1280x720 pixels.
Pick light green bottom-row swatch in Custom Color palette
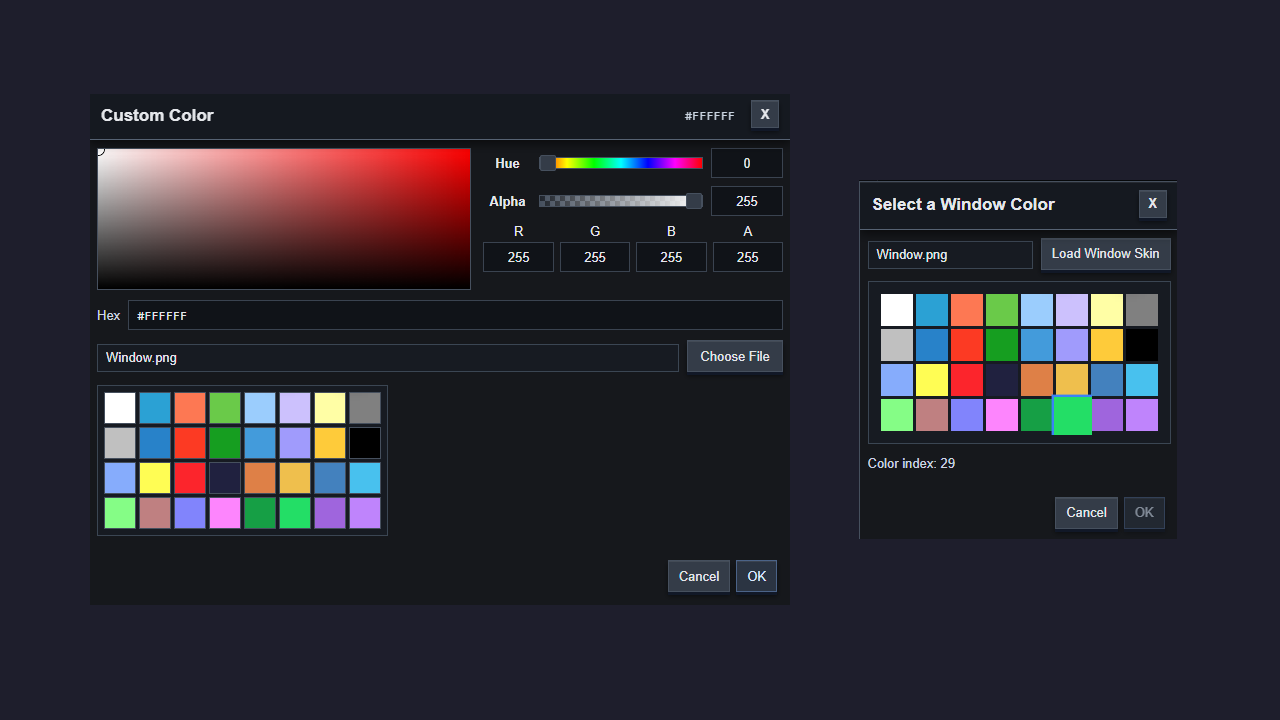(120, 513)
